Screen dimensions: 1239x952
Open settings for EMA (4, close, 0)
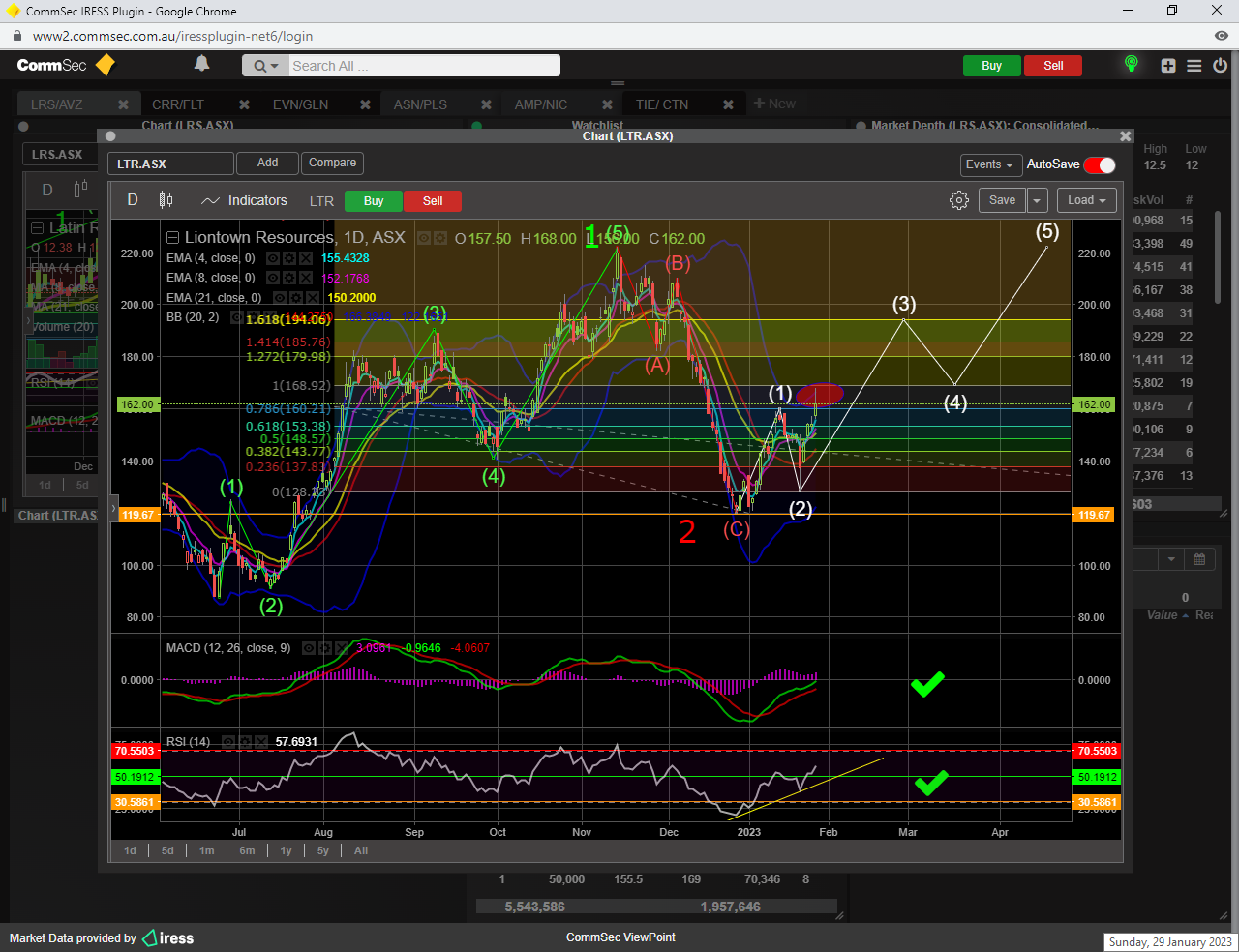point(289,258)
